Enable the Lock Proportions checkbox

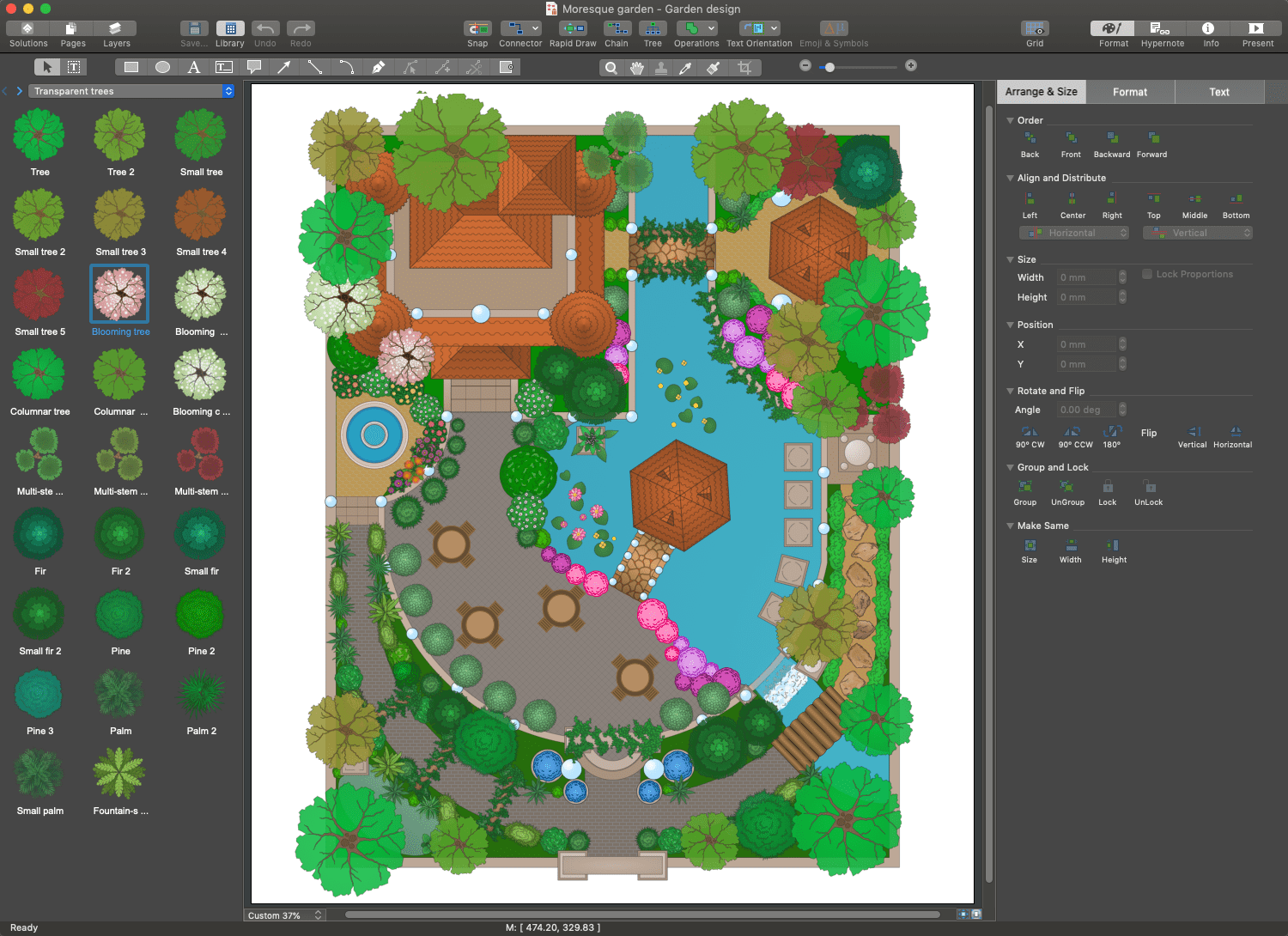click(x=1147, y=274)
